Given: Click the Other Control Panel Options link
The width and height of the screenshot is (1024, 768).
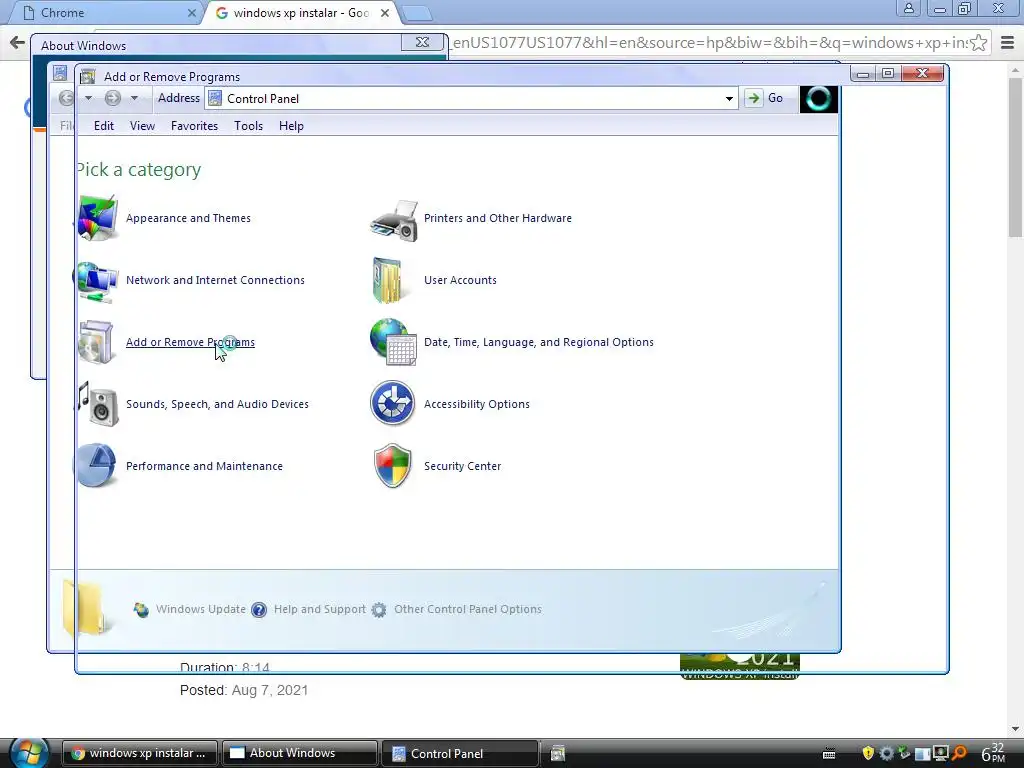Looking at the screenshot, I should (x=468, y=609).
